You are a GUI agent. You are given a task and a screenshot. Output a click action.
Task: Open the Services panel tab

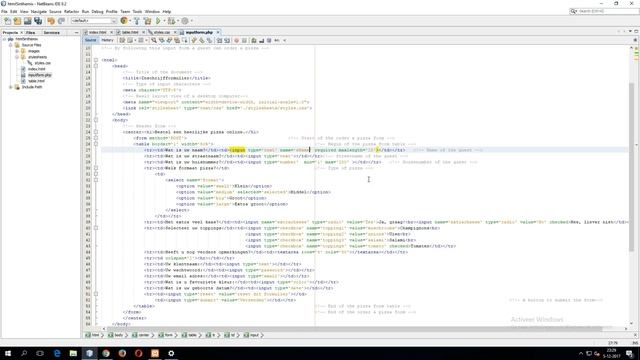click(x=51, y=32)
